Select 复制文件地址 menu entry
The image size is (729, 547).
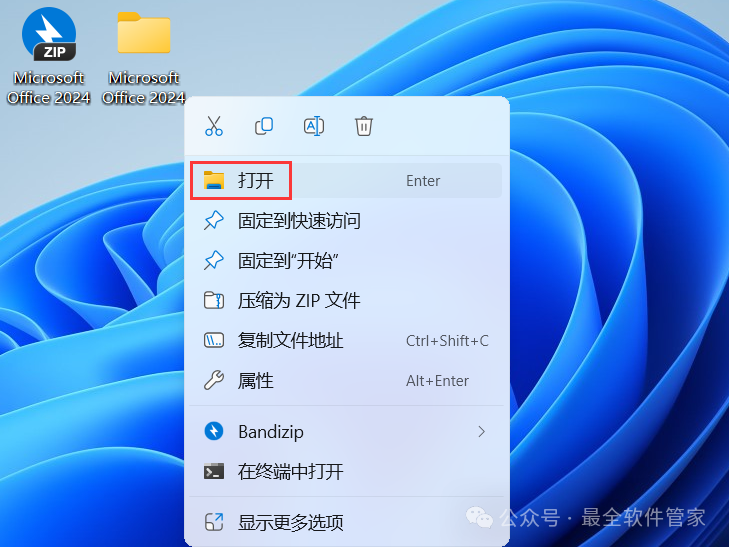[346, 341]
